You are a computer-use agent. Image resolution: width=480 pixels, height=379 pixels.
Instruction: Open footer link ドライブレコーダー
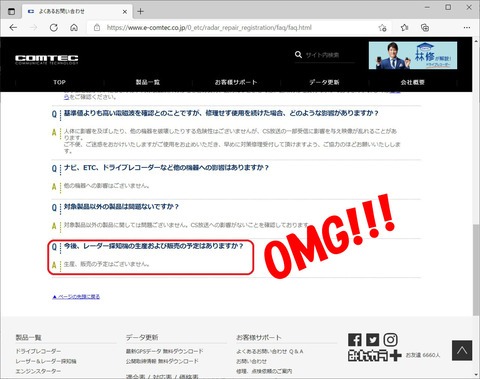coord(38,351)
